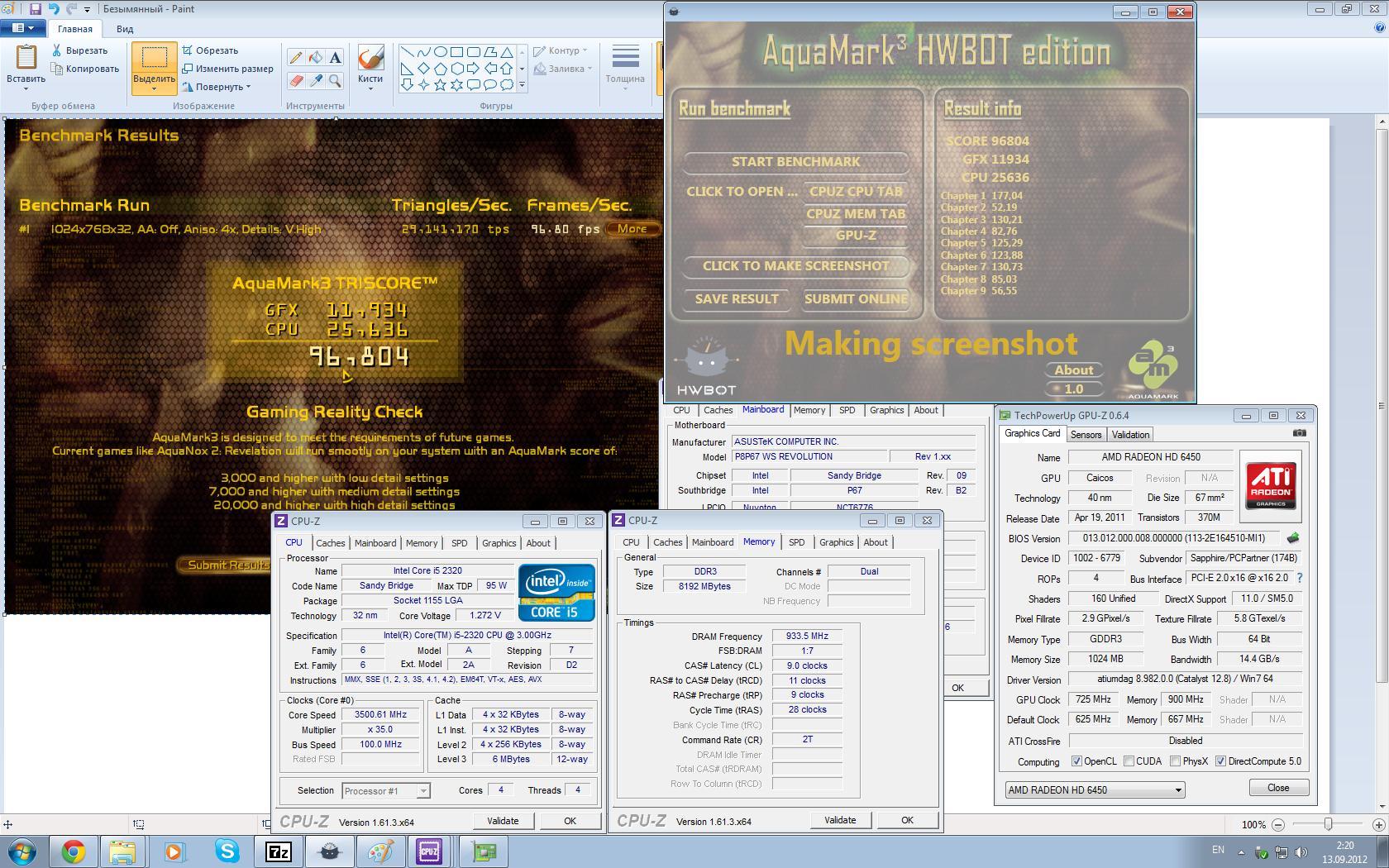Click the GPU-Z BIOS save chip icon
Viewport: 1389px width, 868px height.
(1293, 538)
